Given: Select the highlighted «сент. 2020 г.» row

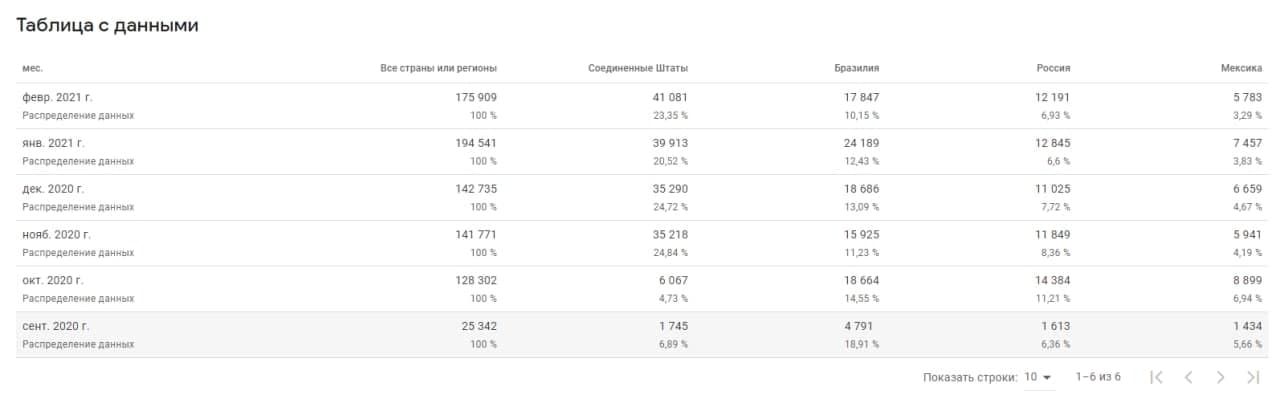Looking at the screenshot, I should [x=56, y=327].
